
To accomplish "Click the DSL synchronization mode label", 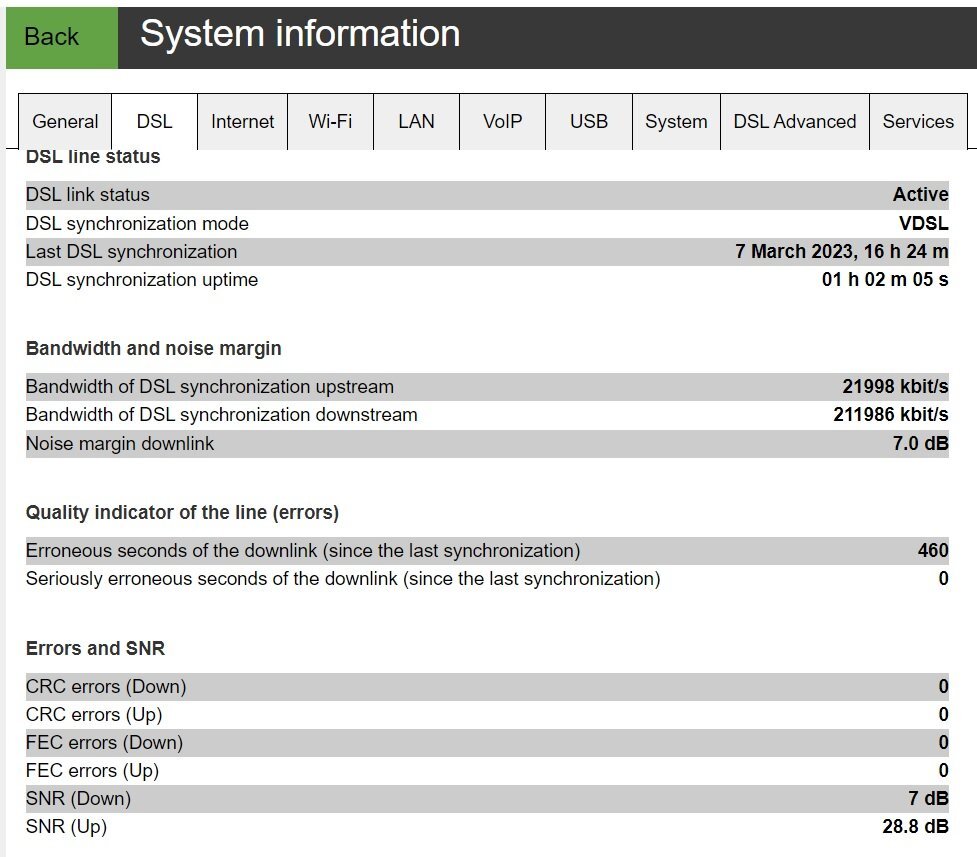I will [137, 223].
